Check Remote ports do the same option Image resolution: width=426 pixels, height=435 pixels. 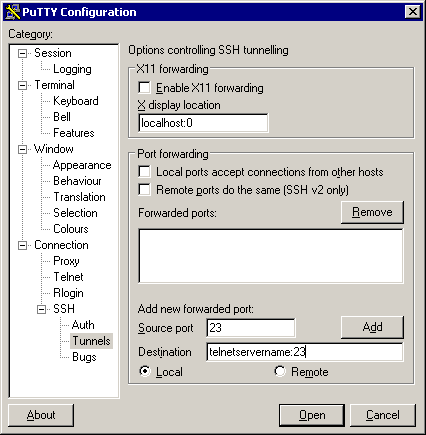[x=144, y=190]
